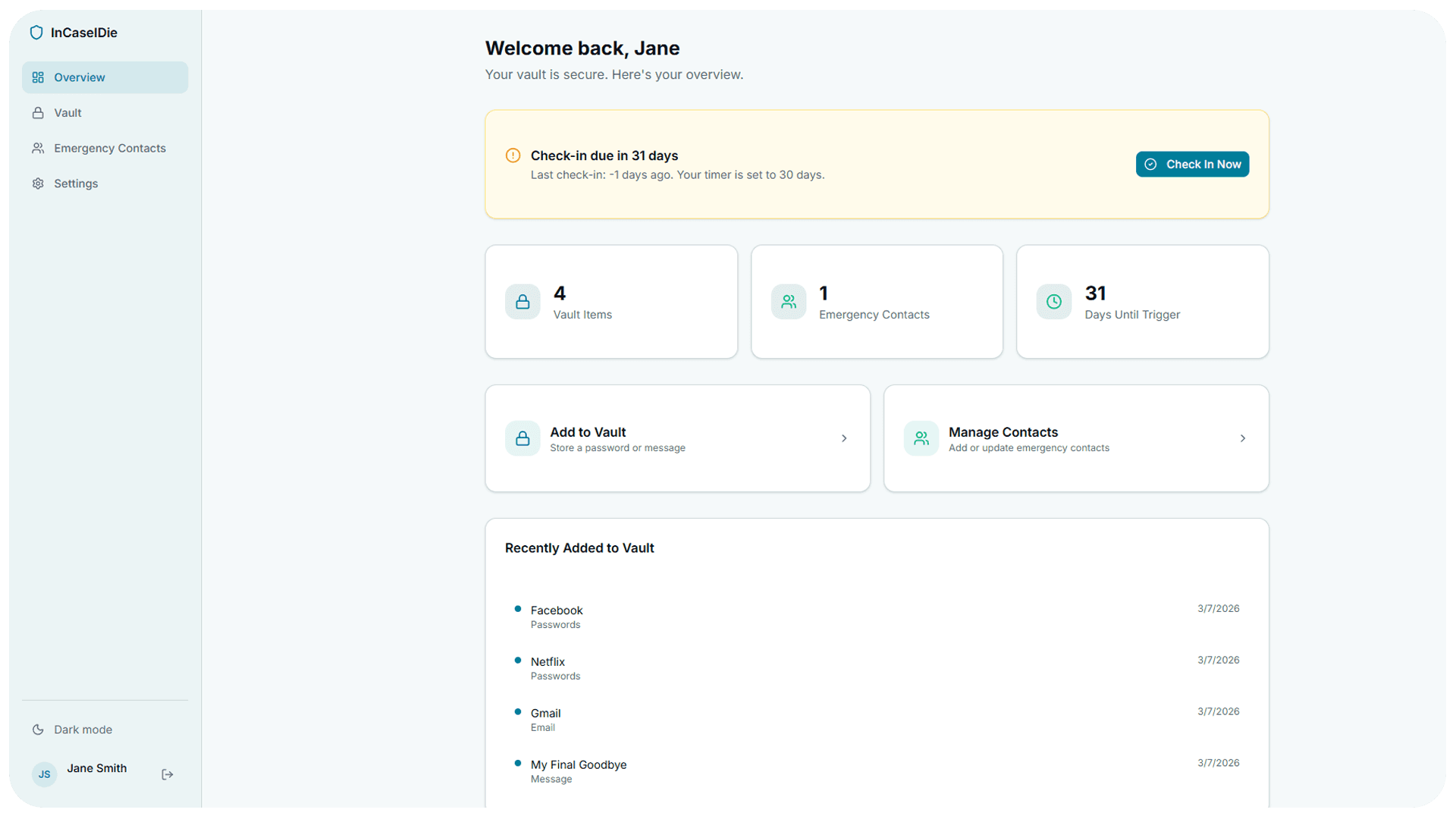Viewport: 1456px width, 819px height.
Task: Click 'Store a password or message' subtitle
Action: click(x=617, y=448)
